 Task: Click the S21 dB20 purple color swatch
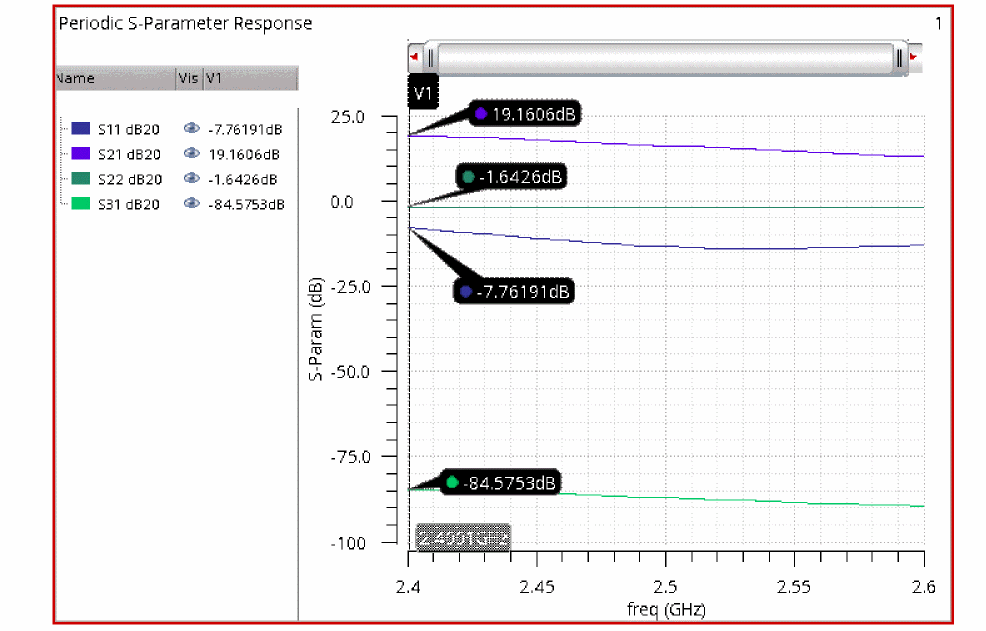80,154
